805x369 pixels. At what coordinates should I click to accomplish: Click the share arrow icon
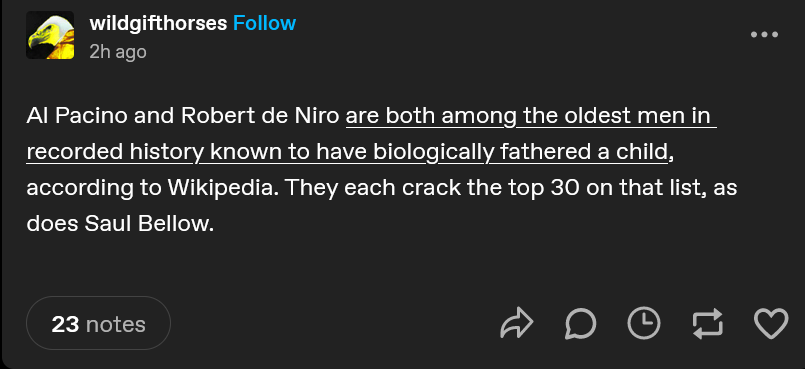[516, 323]
